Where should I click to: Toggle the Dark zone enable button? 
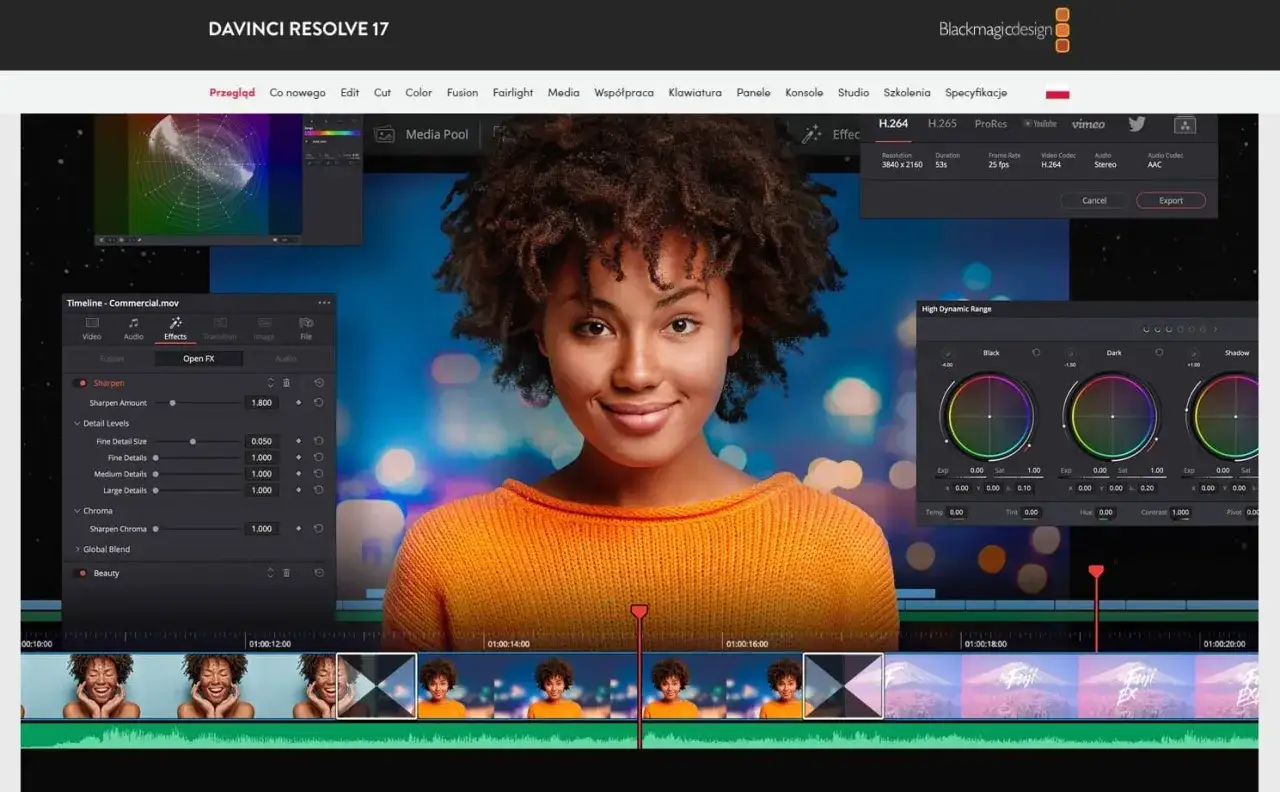point(1070,354)
